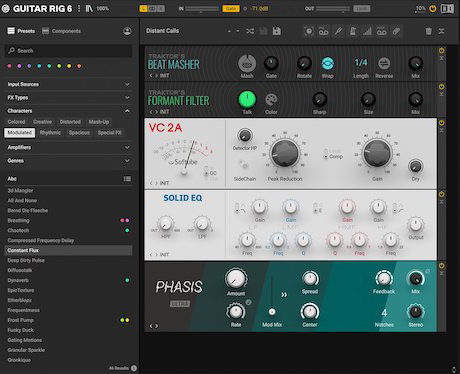The image size is (460, 374).
Task: Deselect the Modulated character tag
Action: [19, 133]
